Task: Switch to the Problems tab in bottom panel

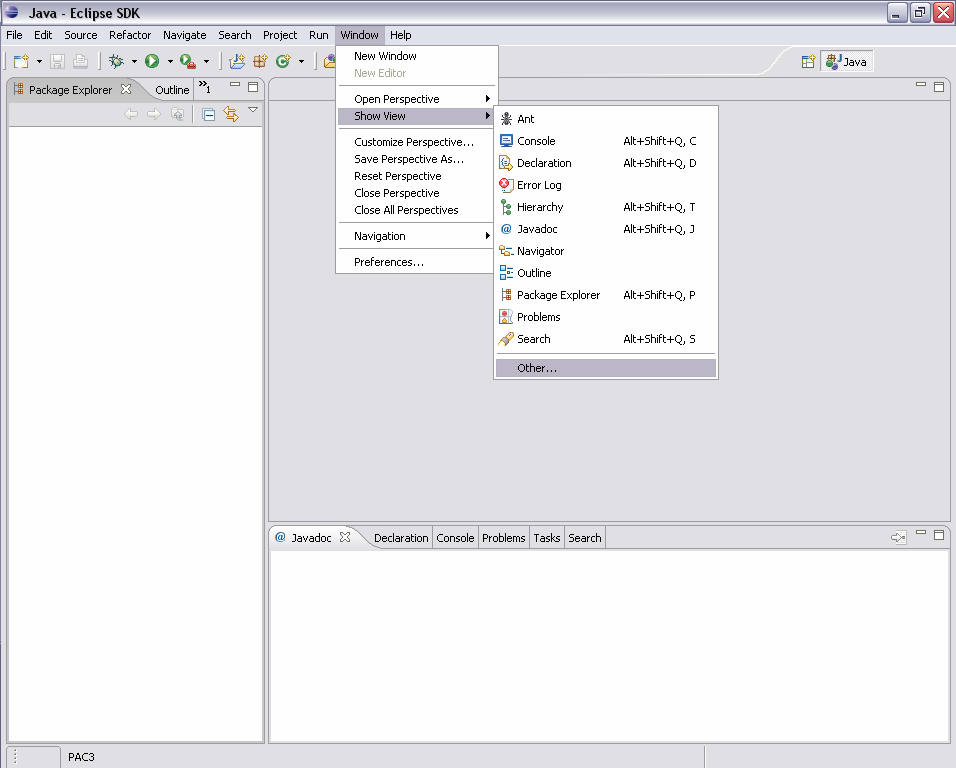Action: [x=504, y=538]
